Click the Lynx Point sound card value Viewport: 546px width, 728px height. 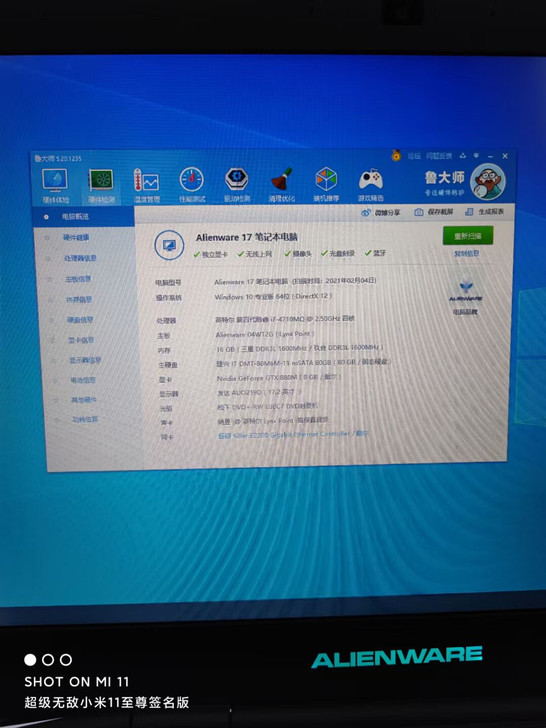[273, 421]
